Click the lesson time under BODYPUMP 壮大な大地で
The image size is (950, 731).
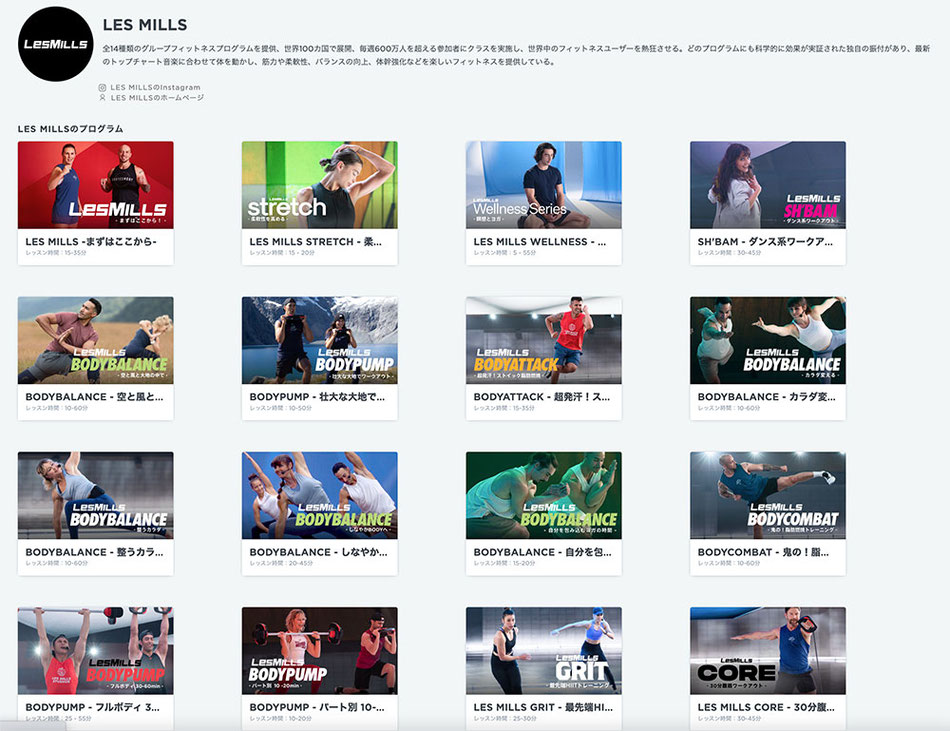point(281,408)
